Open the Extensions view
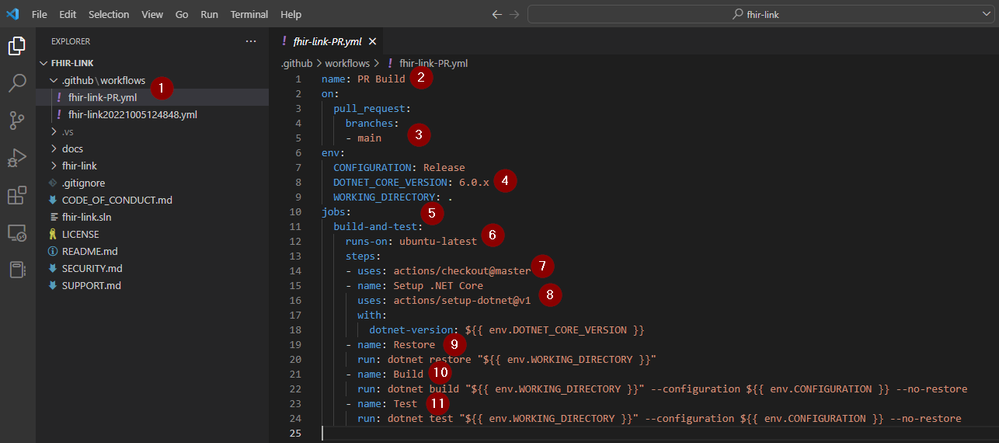This screenshot has width=999, height=443. (17, 195)
